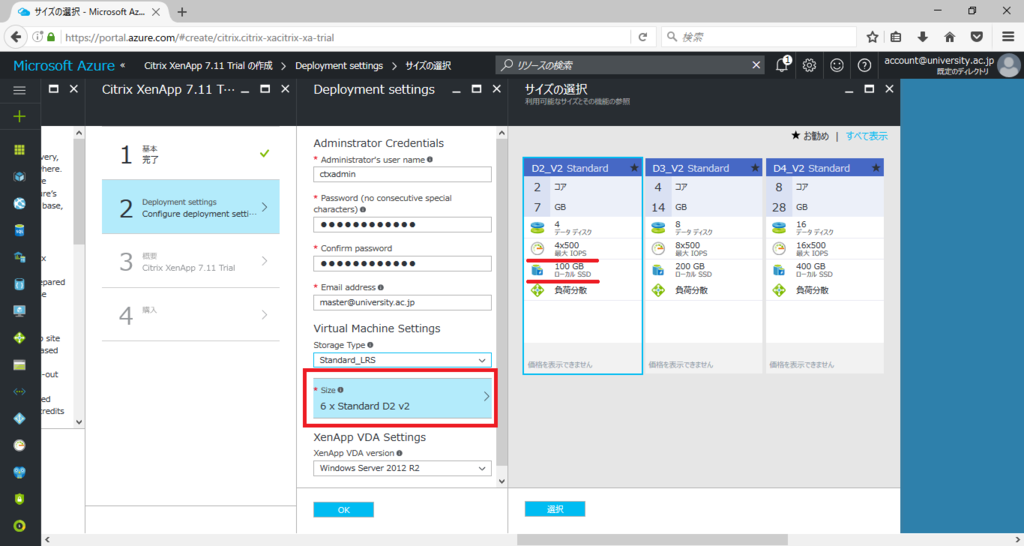Maximize the Deployment settings blade
1024x546 pixels.
(x=476, y=89)
